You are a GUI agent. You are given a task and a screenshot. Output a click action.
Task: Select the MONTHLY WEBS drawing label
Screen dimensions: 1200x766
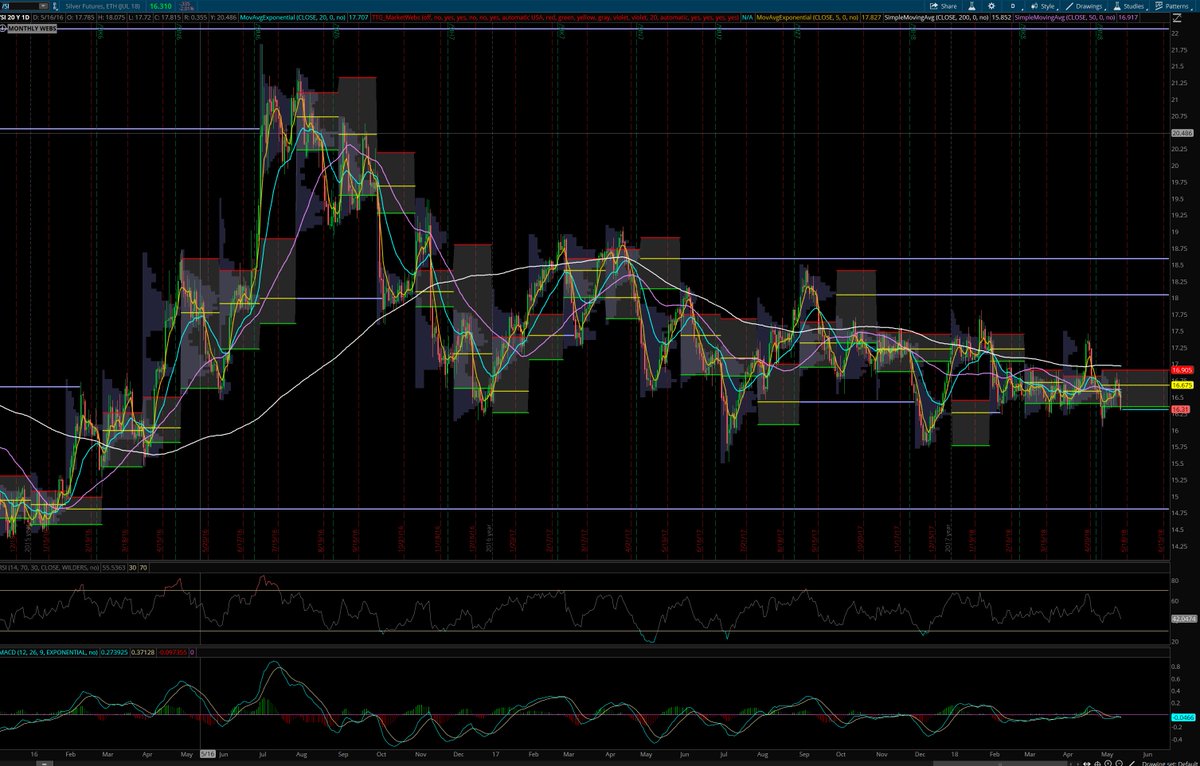pos(32,28)
